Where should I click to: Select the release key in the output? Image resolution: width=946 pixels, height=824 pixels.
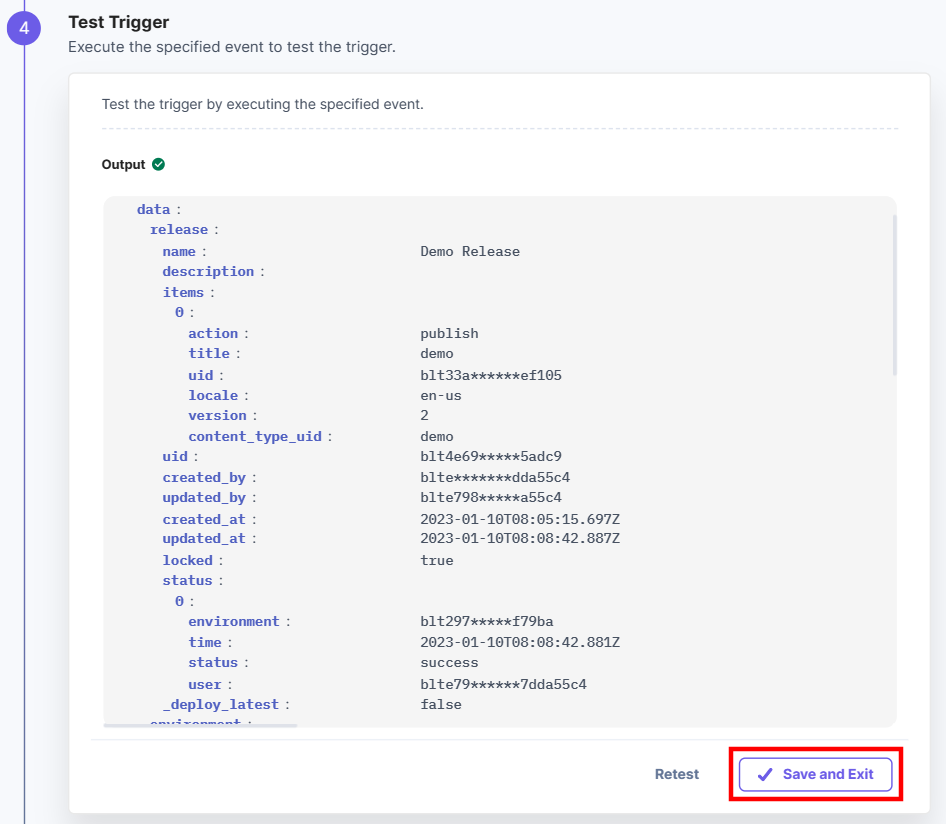click(x=179, y=229)
